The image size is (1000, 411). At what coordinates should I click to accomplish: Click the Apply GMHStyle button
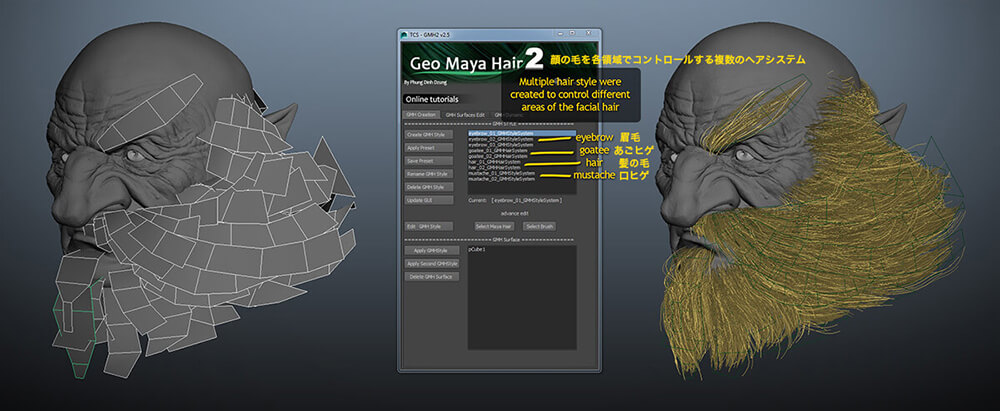pyautogui.click(x=432, y=250)
